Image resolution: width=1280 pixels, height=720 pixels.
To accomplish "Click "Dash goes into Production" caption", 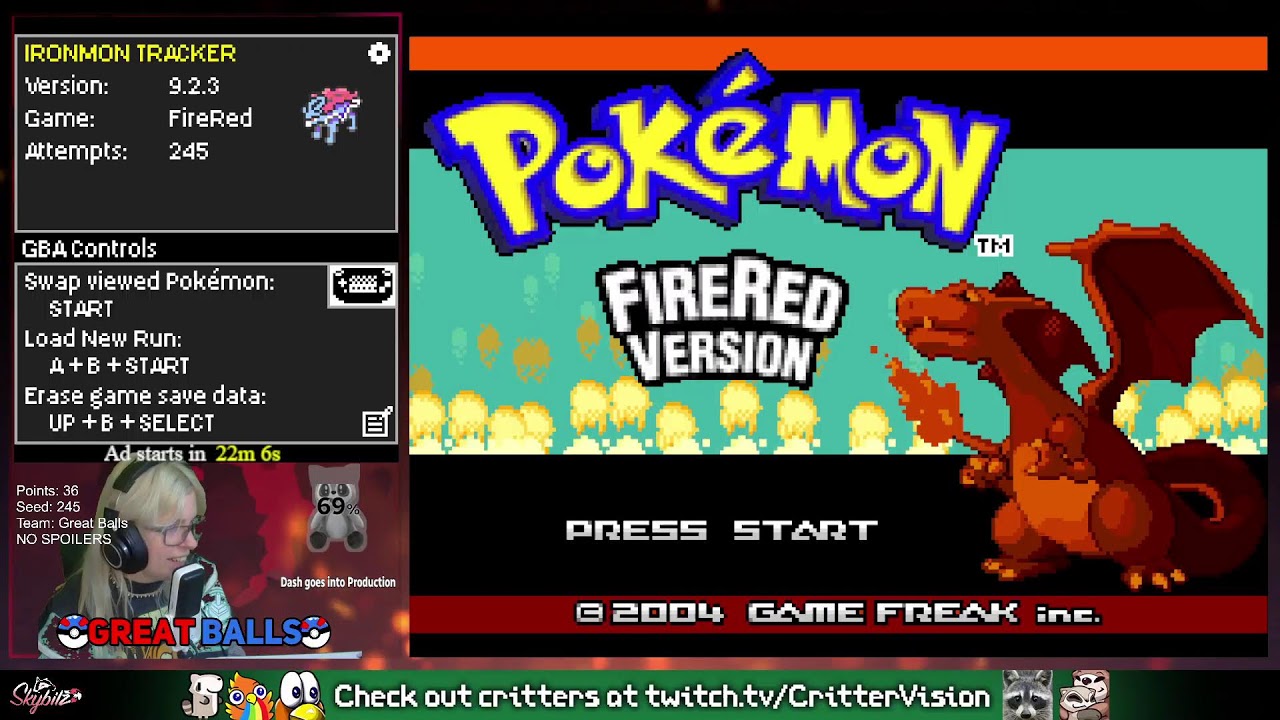I will click(338, 582).
